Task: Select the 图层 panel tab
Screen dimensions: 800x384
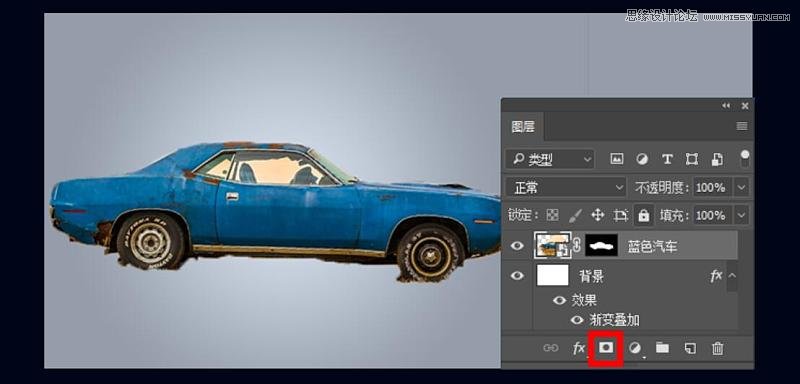Action: (523, 126)
